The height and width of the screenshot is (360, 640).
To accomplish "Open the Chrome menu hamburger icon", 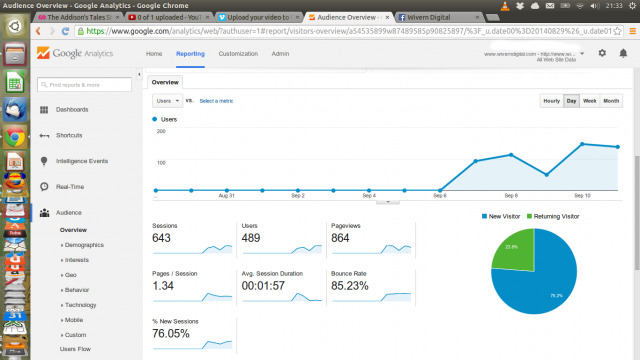I will point(633,31).
